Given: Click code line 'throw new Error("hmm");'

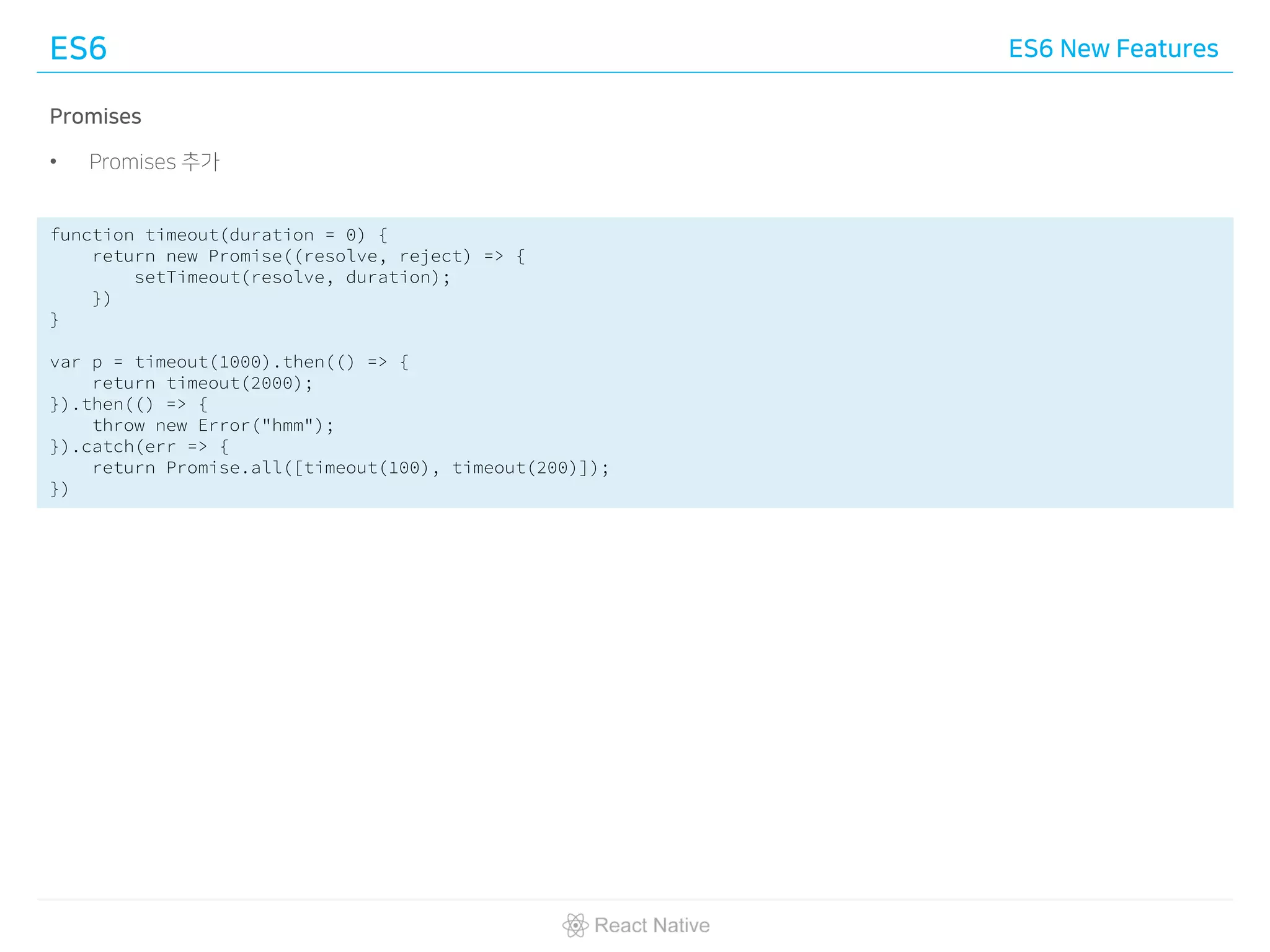Looking at the screenshot, I should point(213,425).
